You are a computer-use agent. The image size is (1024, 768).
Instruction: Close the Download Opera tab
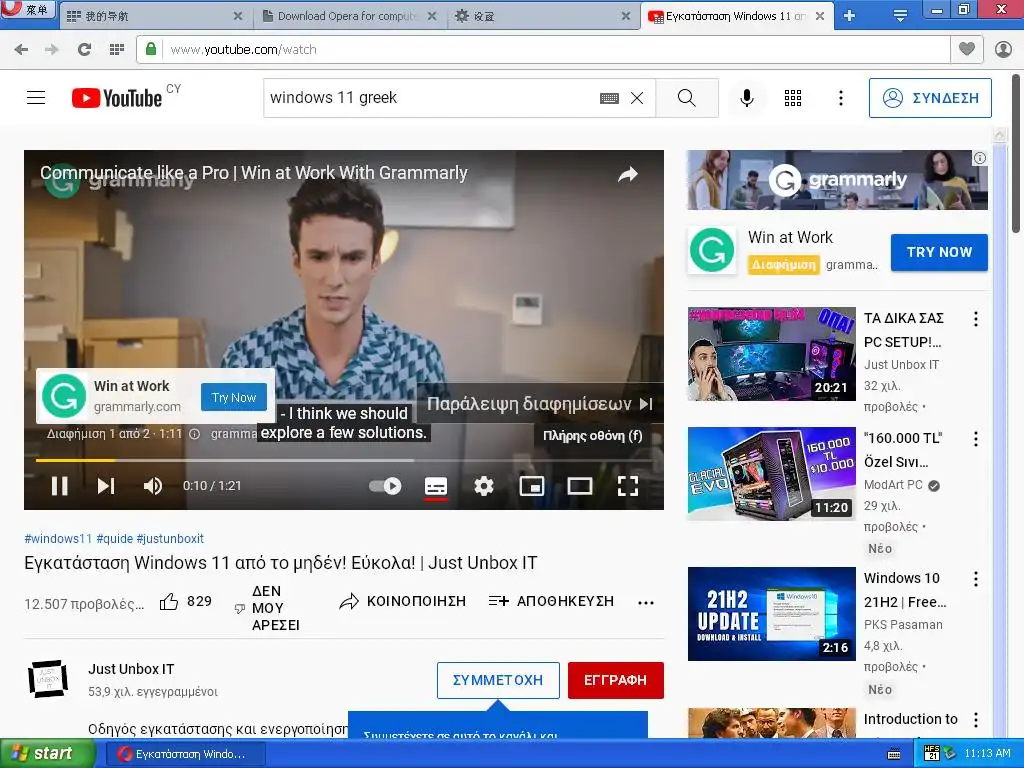point(432,16)
